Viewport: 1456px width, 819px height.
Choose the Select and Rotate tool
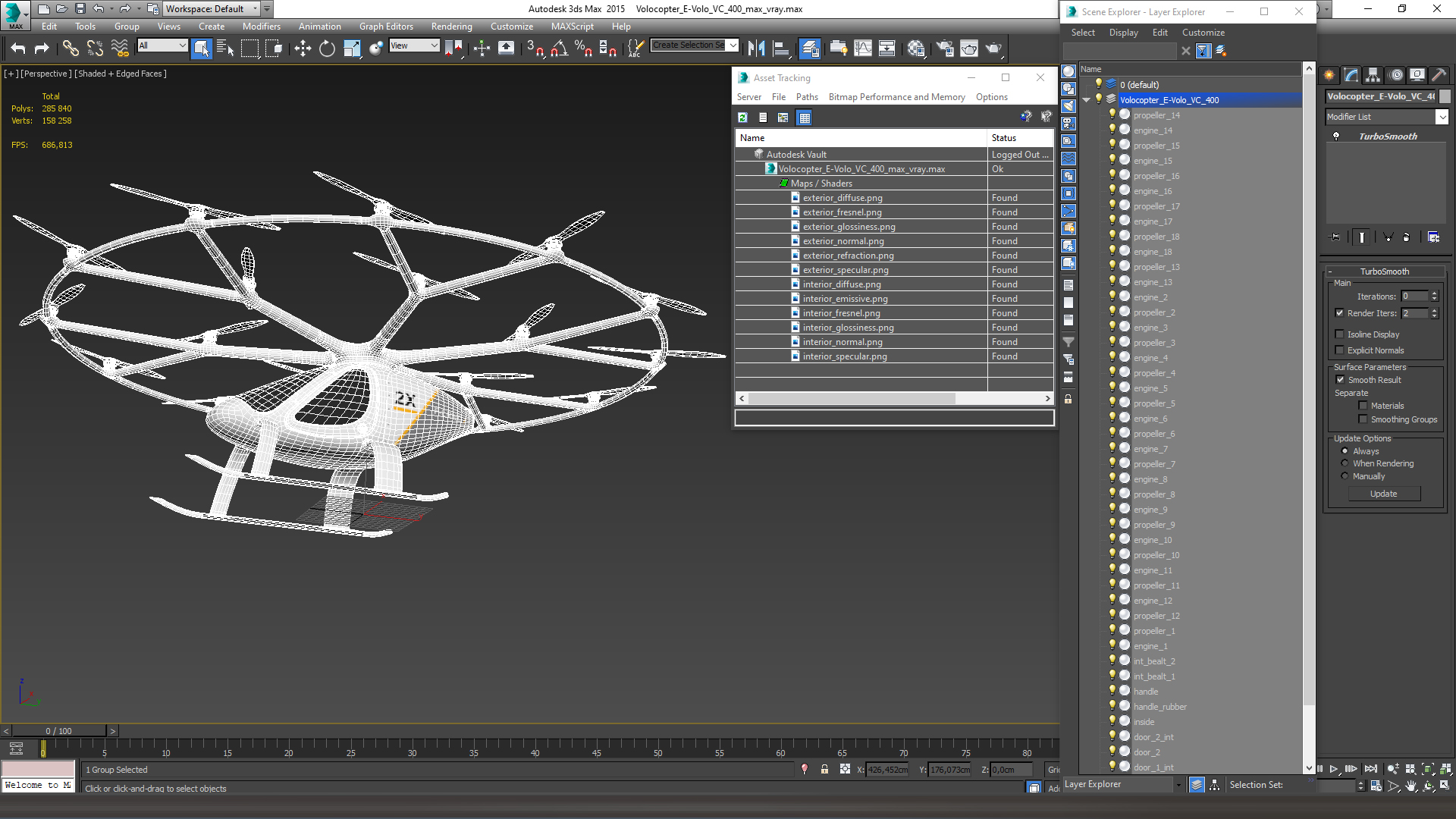click(x=327, y=49)
